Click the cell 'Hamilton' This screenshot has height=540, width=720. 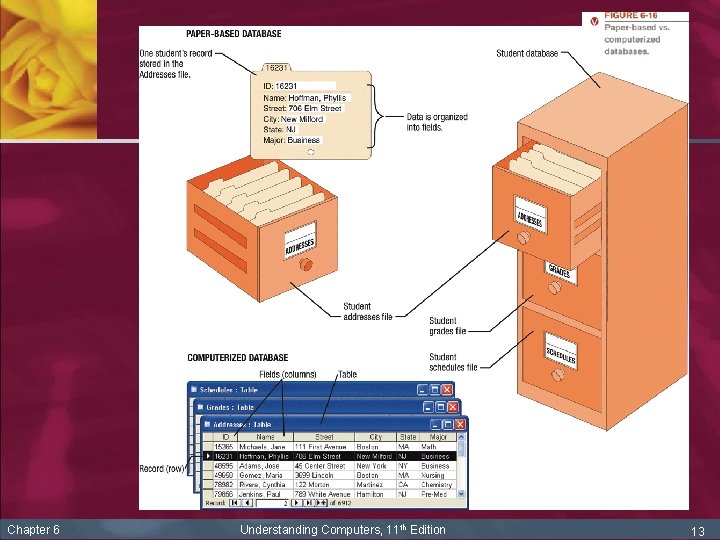tap(376, 494)
